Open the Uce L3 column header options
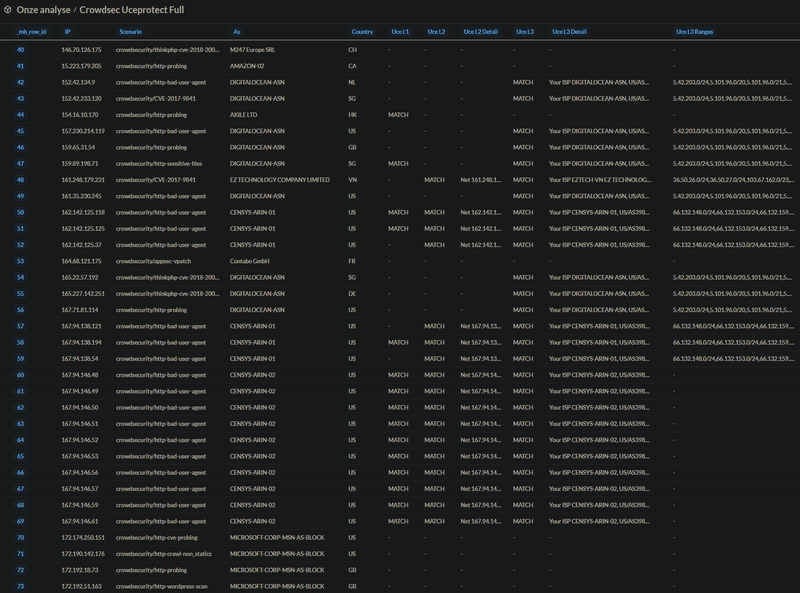Screen dimensions: 800x593 [523, 33]
